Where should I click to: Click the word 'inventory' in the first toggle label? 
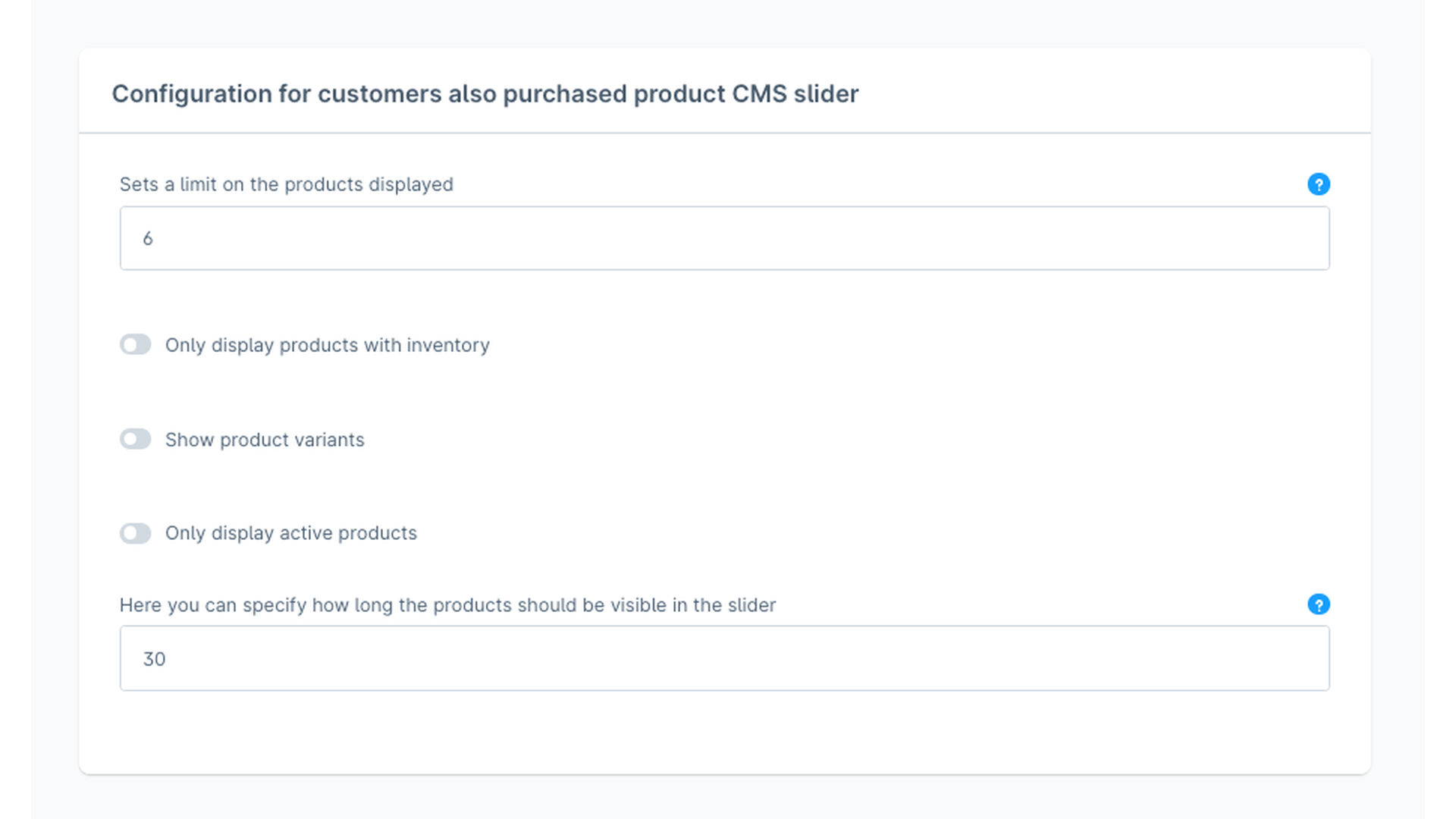pyautogui.click(x=447, y=345)
